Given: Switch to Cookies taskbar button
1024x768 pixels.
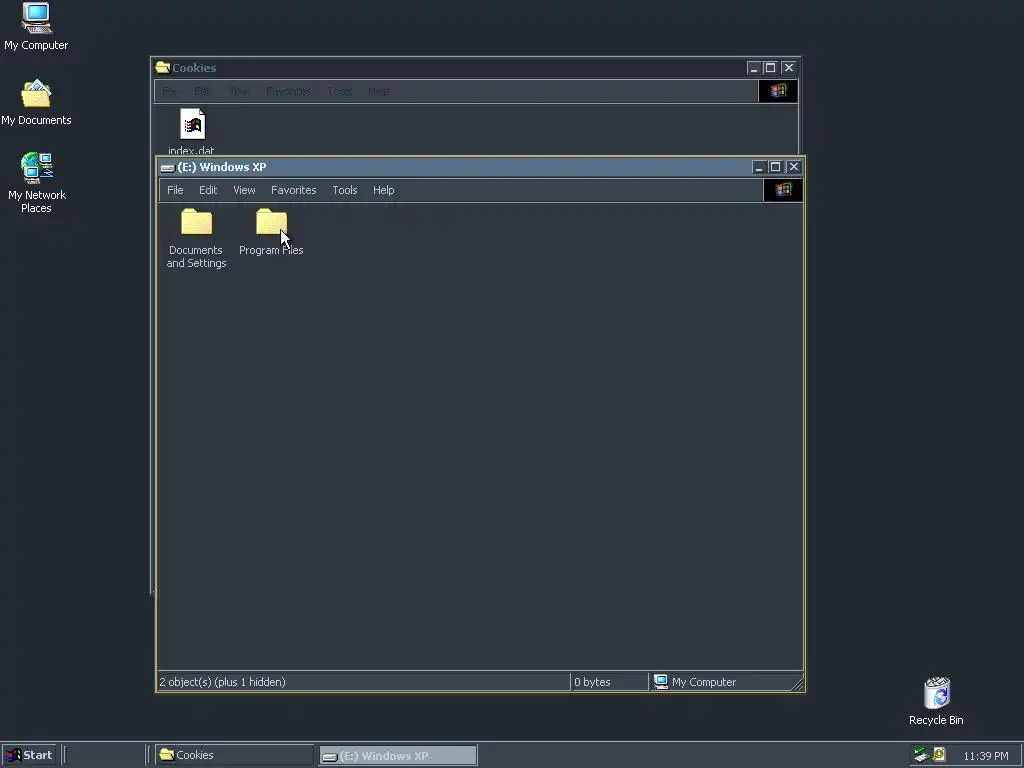Looking at the screenshot, I should (x=234, y=755).
